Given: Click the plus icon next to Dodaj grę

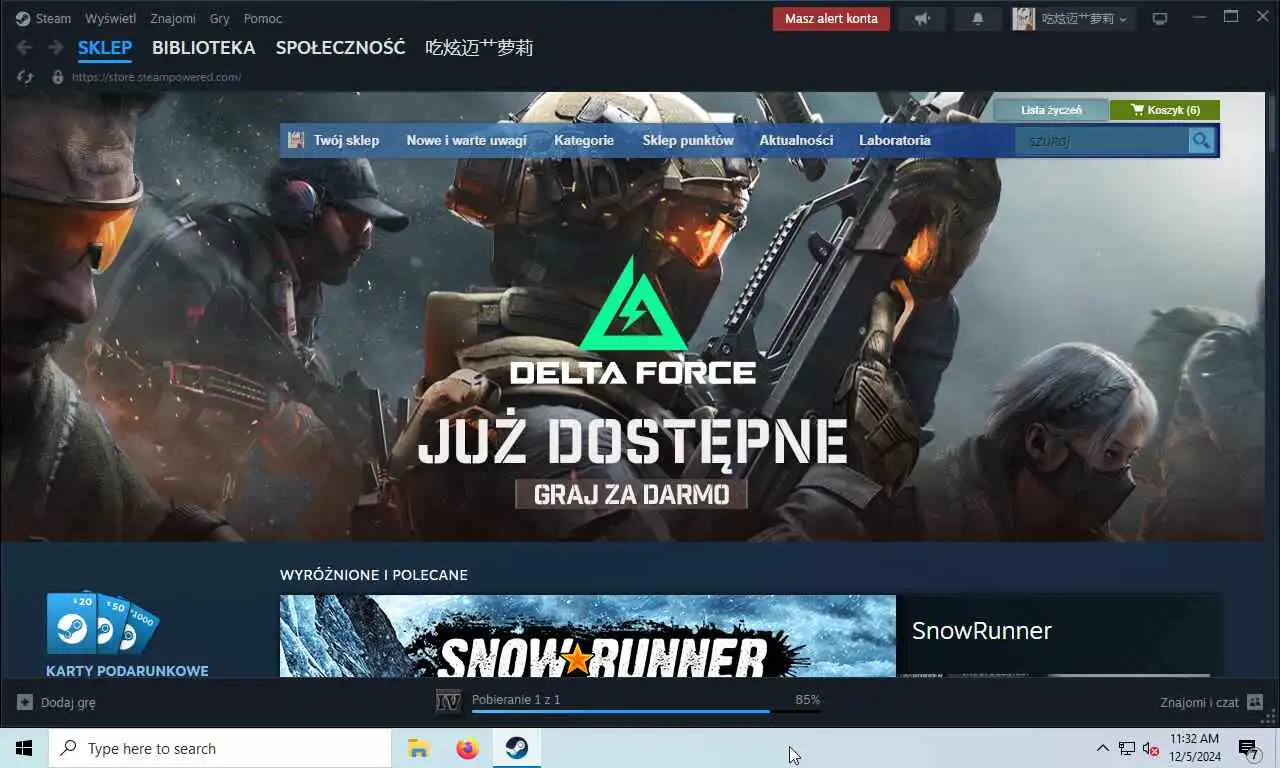Looking at the screenshot, I should pos(25,702).
